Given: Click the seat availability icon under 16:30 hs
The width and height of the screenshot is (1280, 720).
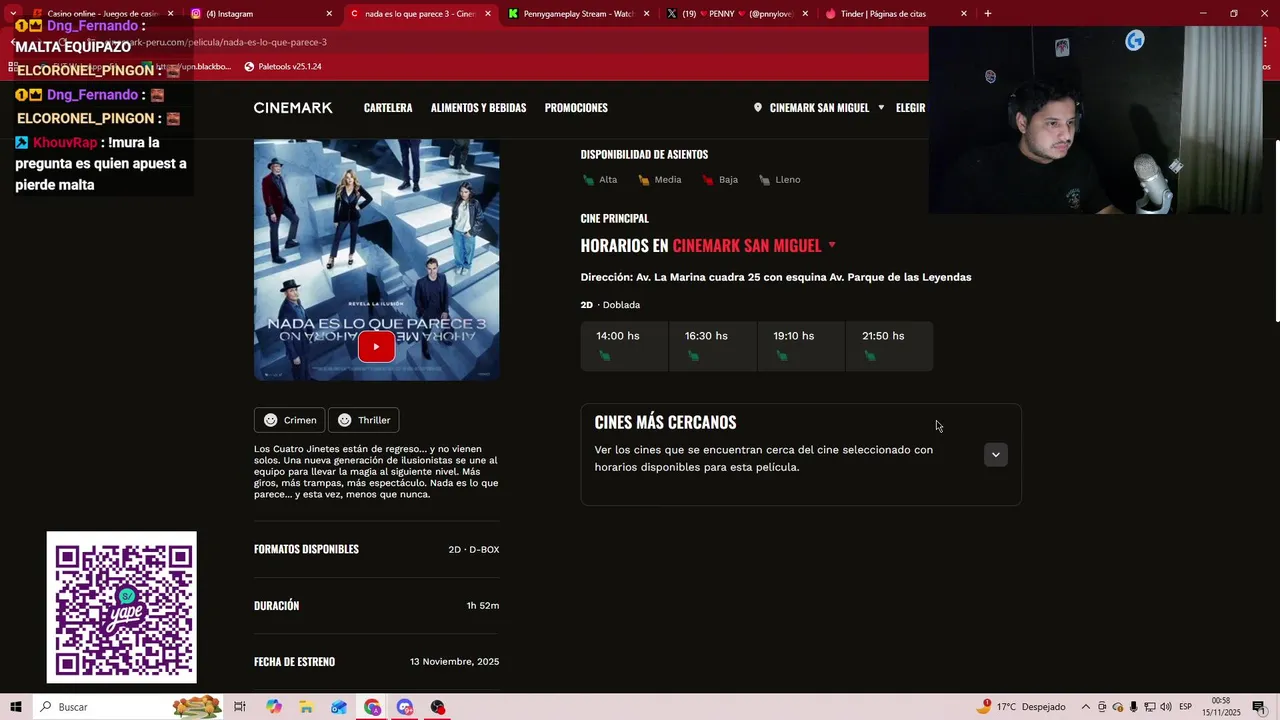Looking at the screenshot, I should coord(693,356).
